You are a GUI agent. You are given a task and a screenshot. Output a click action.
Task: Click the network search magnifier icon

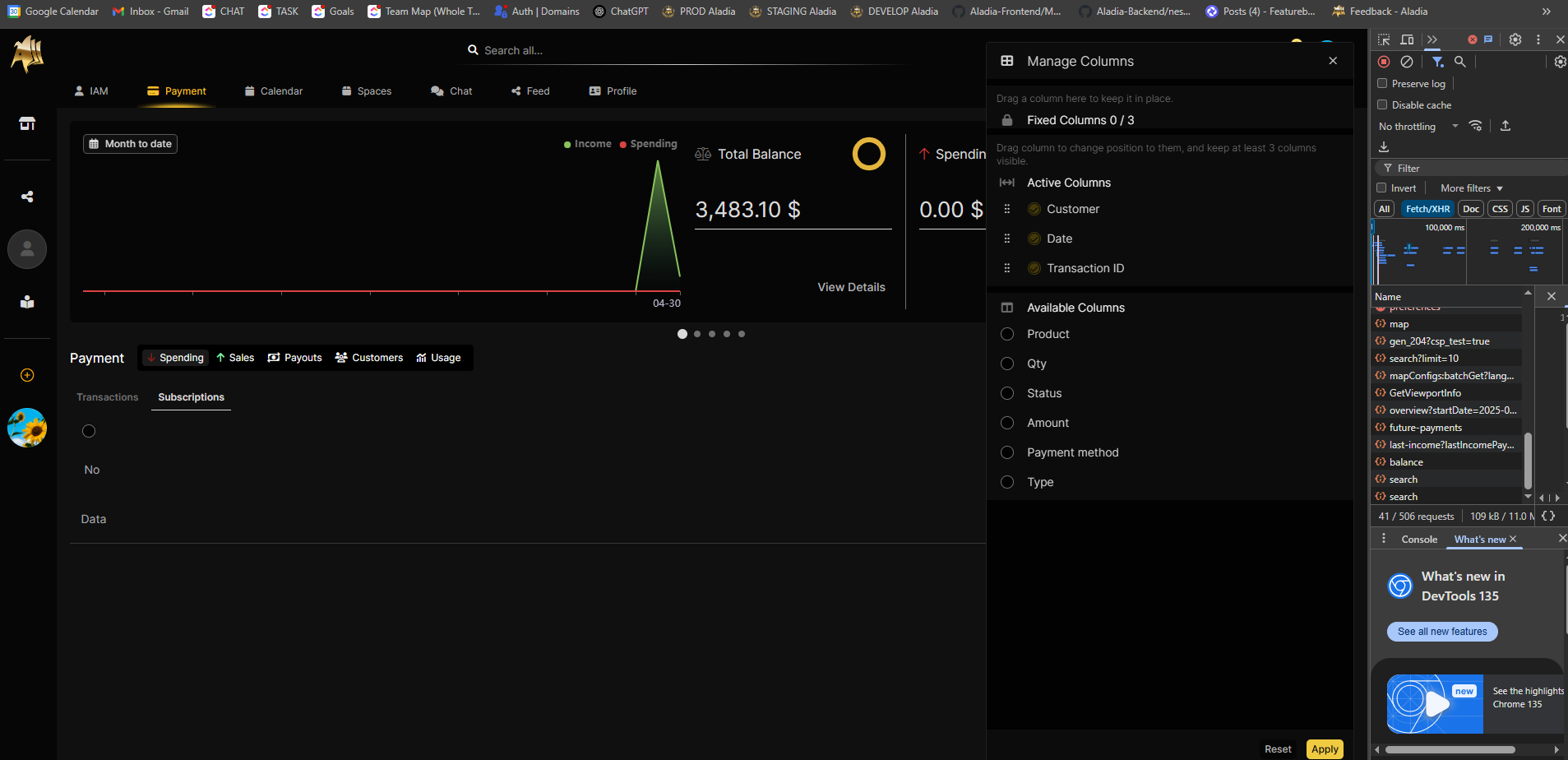[1460, 62]
